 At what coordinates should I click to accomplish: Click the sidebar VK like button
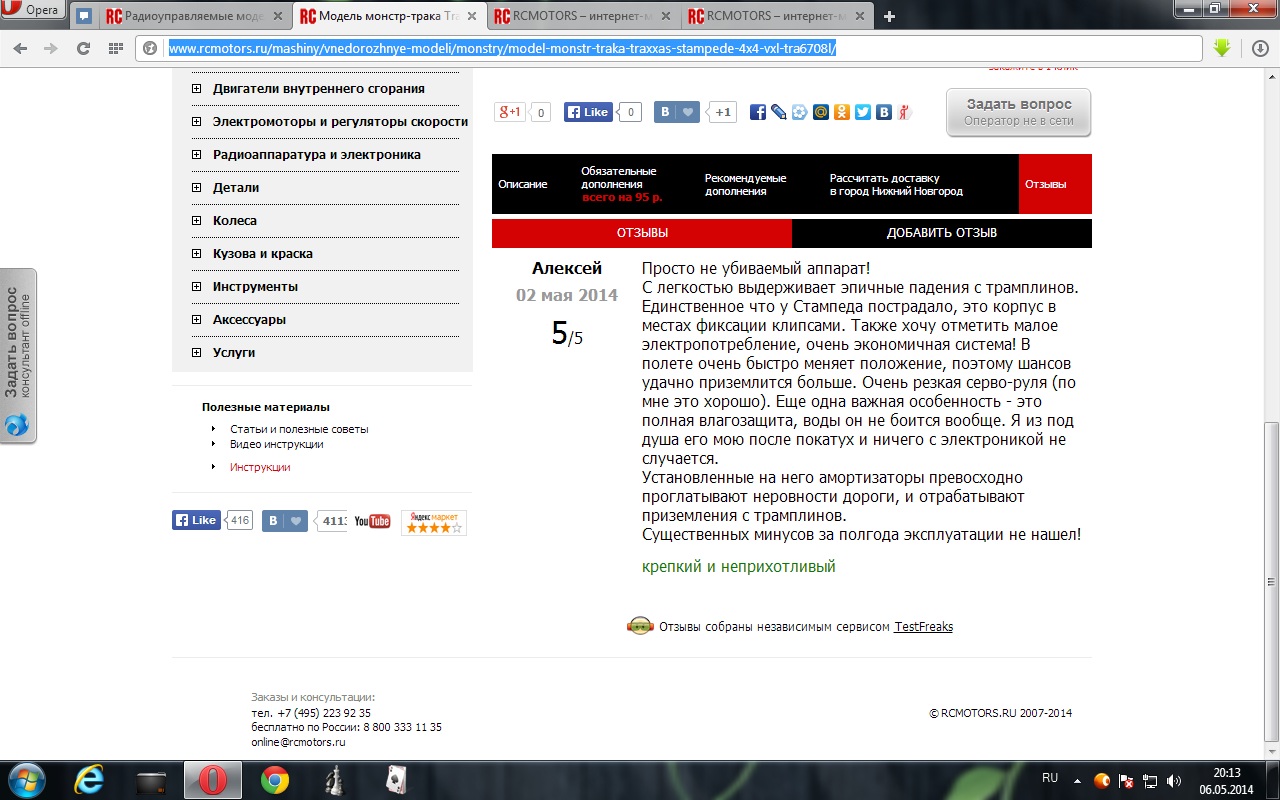click(x=285, y=521)
